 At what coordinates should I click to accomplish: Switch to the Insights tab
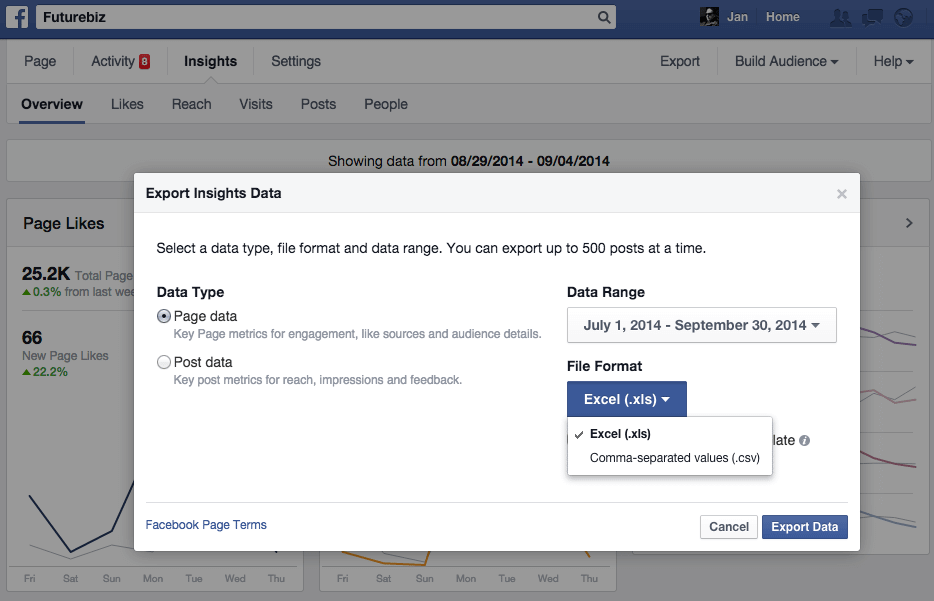click(210, 61)
